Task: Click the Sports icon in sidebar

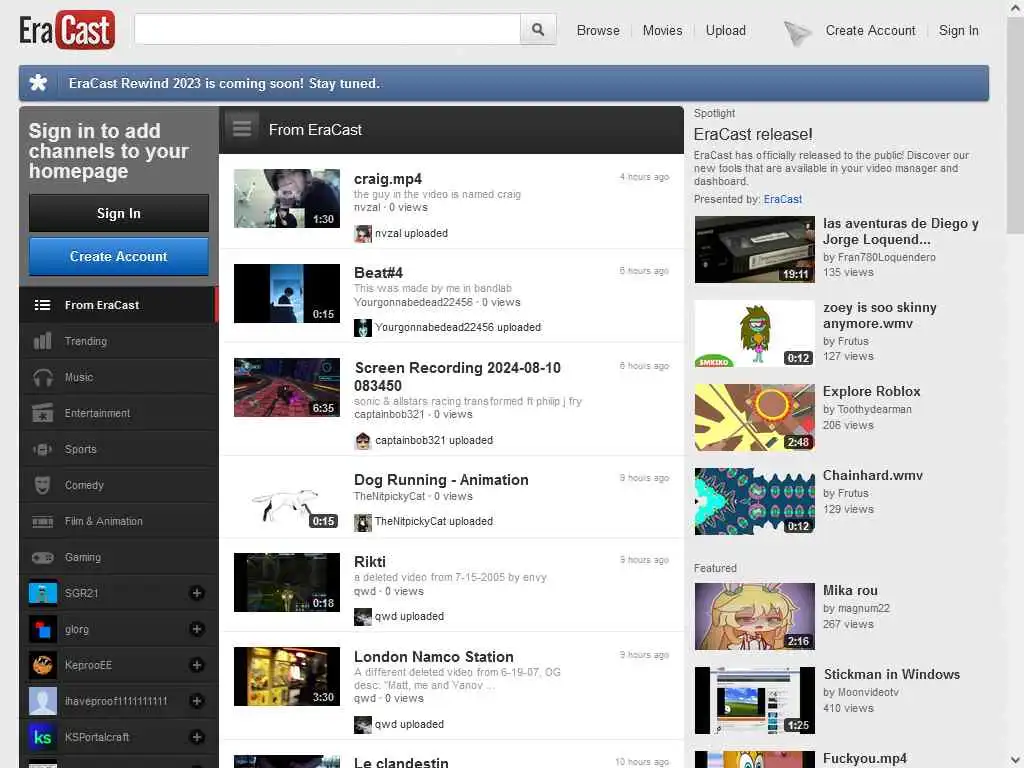Action: [x=42, y=449]
